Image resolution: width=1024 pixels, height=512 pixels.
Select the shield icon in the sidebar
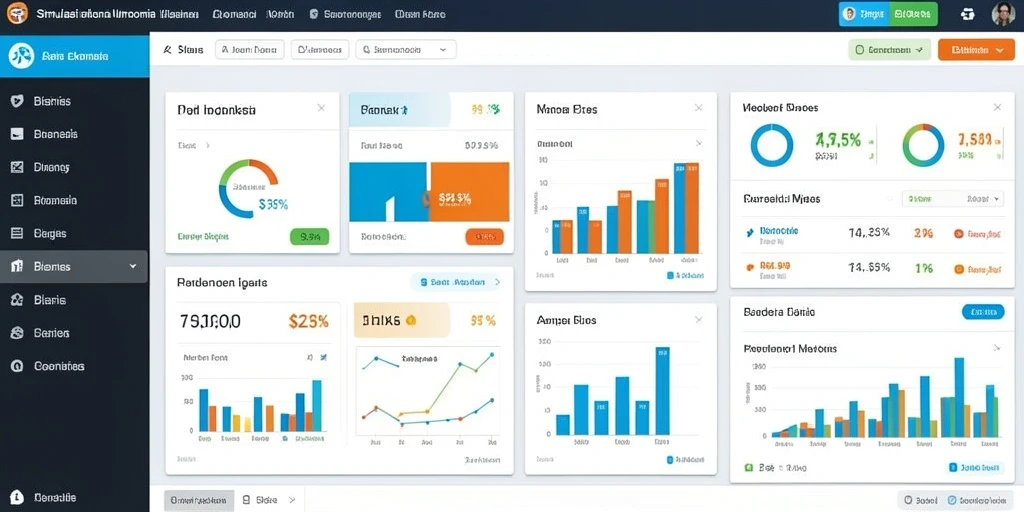[18, 101]
